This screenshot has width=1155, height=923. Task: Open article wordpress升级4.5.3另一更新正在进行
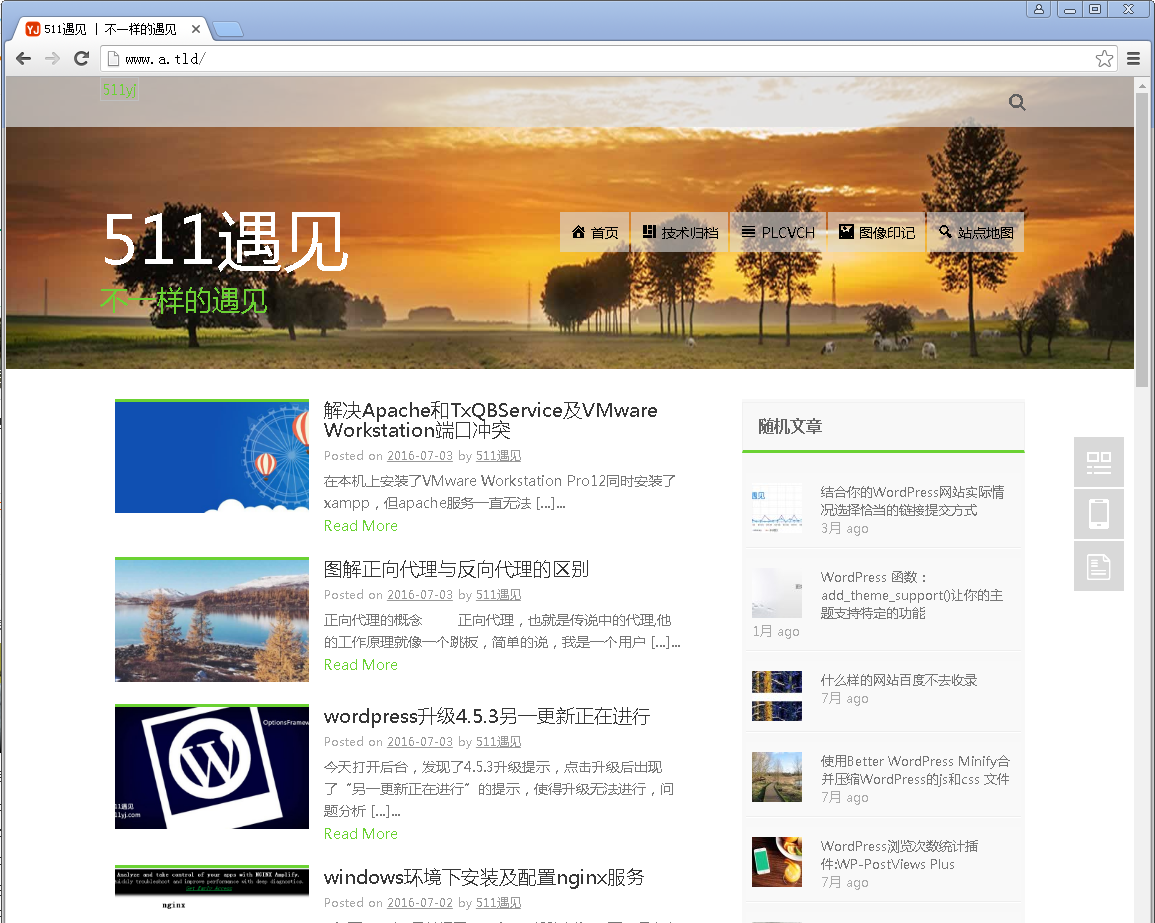pos(487,716)
